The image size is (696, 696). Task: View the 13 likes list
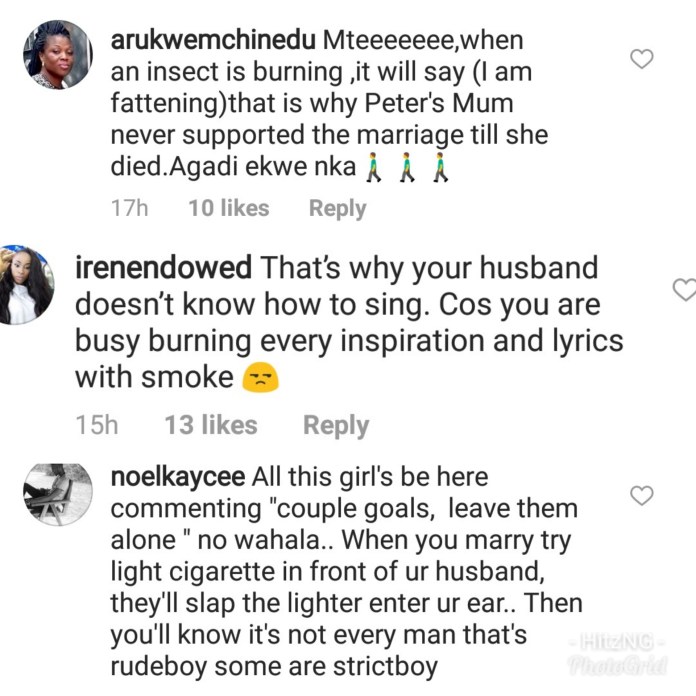point(210,425)
